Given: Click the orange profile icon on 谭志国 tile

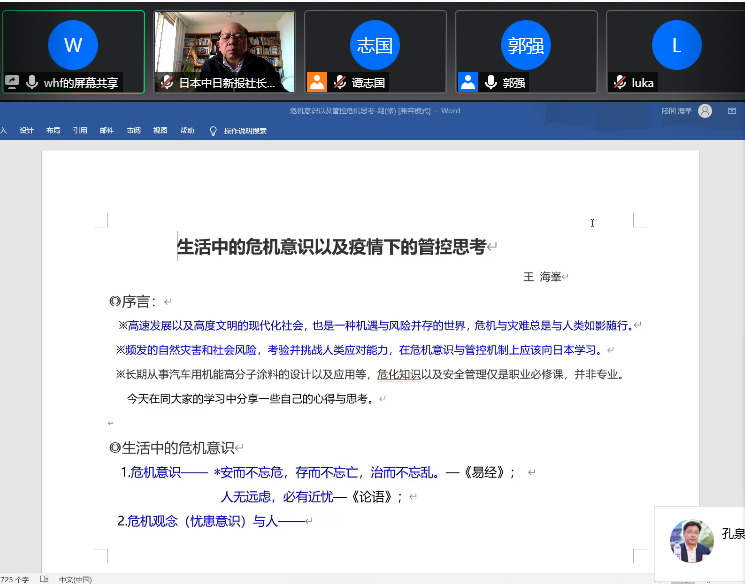Looking at the screenshot, I should (x=317, y=82).
